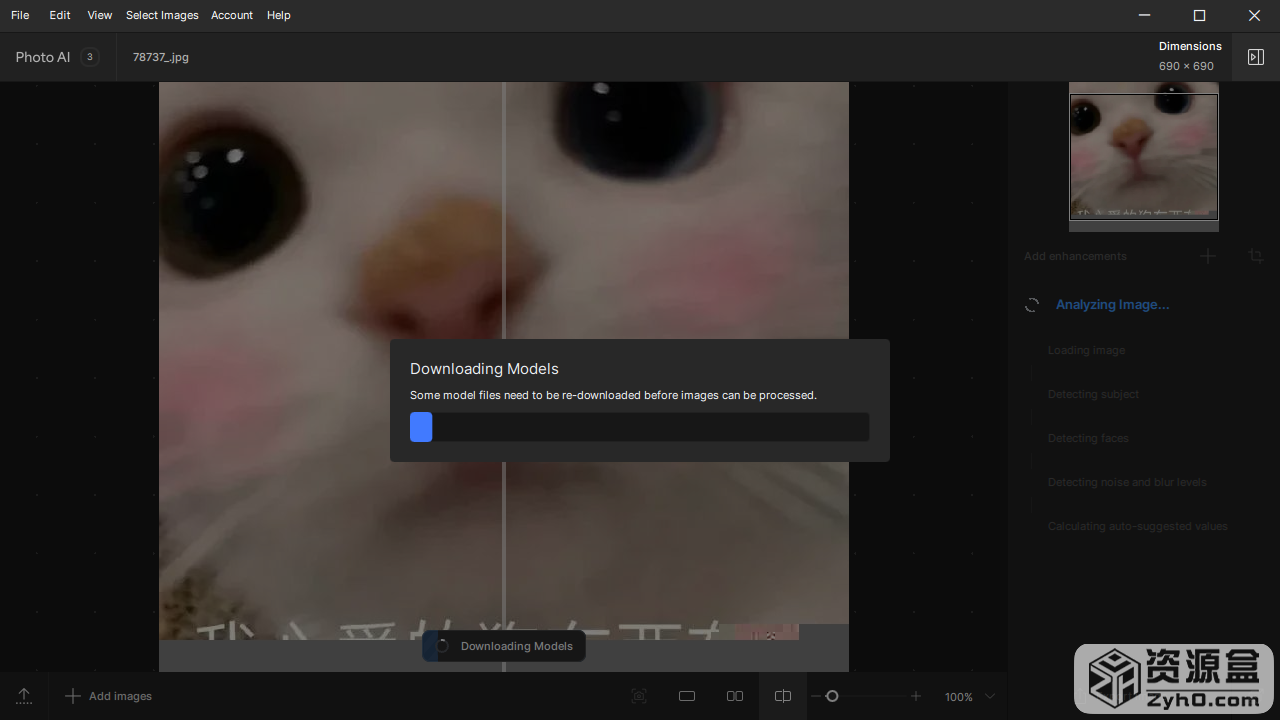Open the Account menu
This screenshot has height=720, width=1280.
pyautogui.click(x=232, y=15)
